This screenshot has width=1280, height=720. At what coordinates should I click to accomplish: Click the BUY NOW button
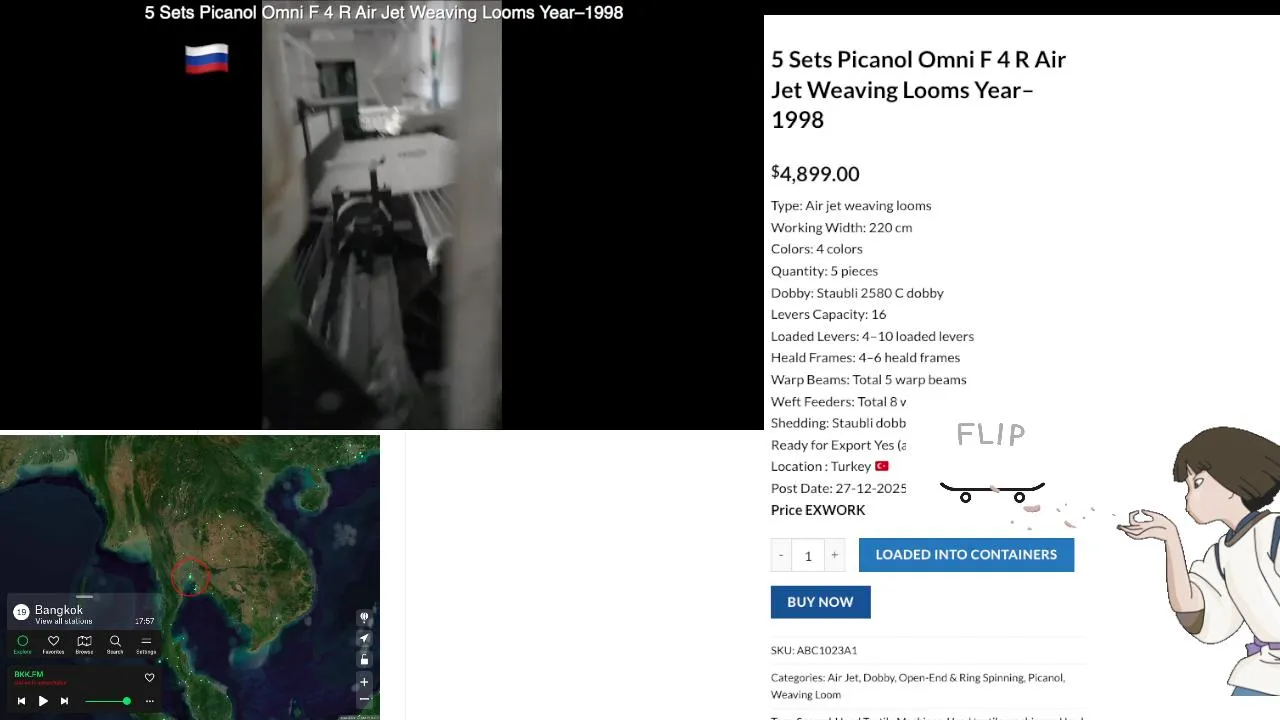(x=820, y=602)
